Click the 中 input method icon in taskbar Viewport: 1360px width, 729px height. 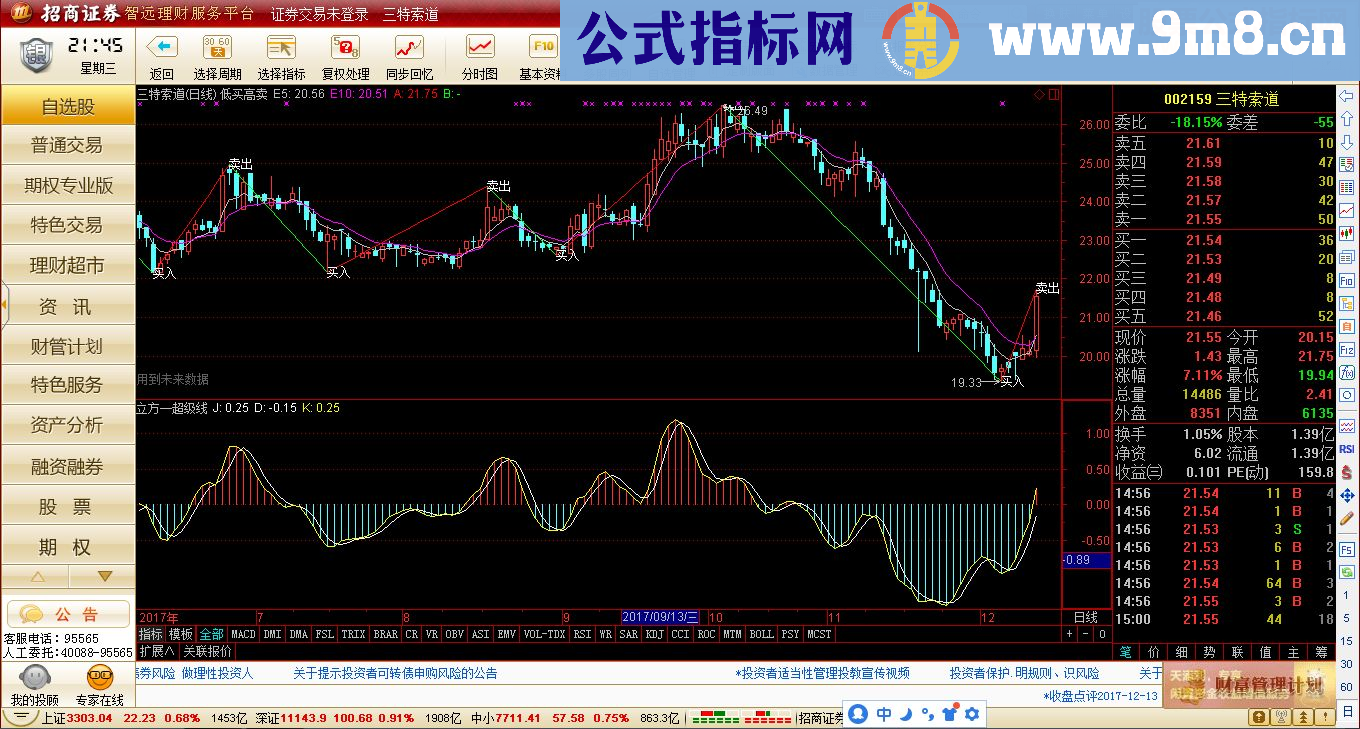(886, 714)
